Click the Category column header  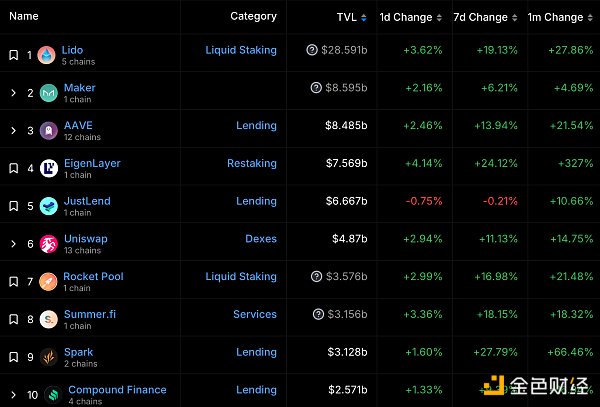[253, 16]
